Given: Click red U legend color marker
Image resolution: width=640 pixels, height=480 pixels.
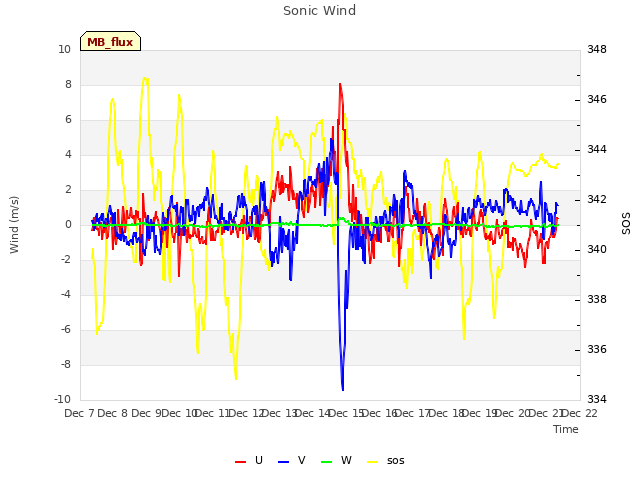Looking at the screenshot, I should (x=240, y=462).
